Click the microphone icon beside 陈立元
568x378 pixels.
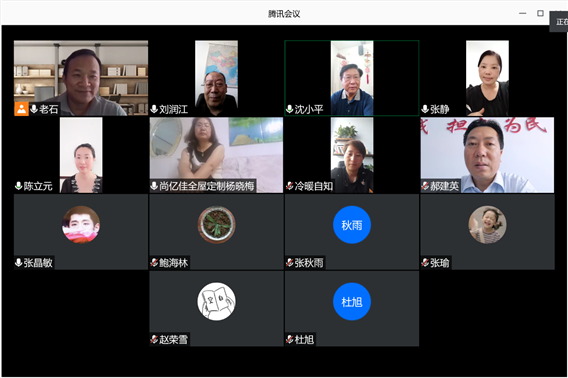coord(18,186)
